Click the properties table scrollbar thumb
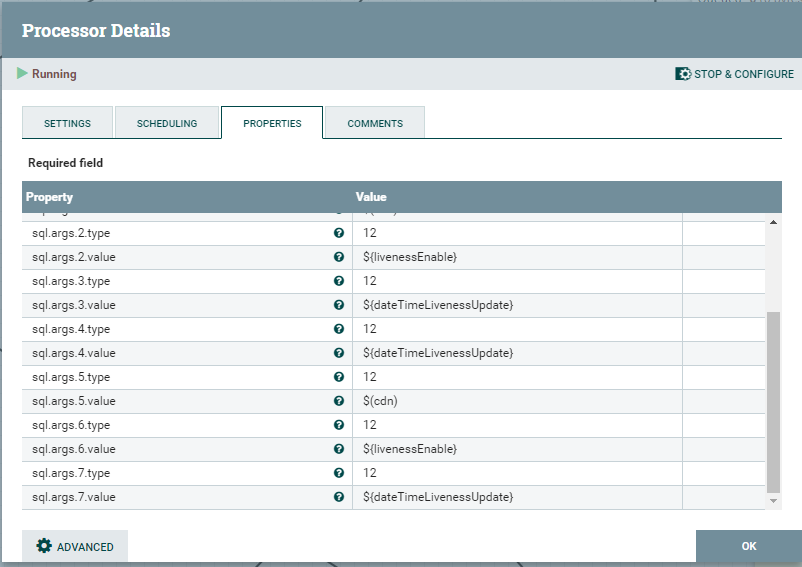 (x=773, y=400)
